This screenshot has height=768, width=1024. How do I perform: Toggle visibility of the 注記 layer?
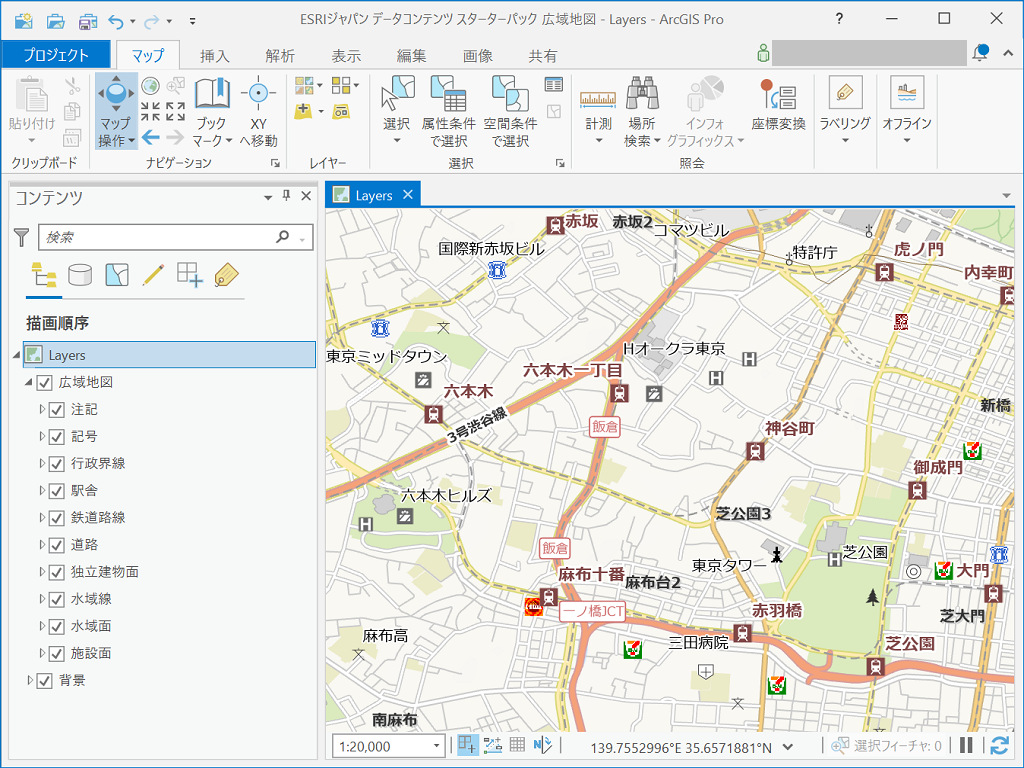[x=57, y=410]
